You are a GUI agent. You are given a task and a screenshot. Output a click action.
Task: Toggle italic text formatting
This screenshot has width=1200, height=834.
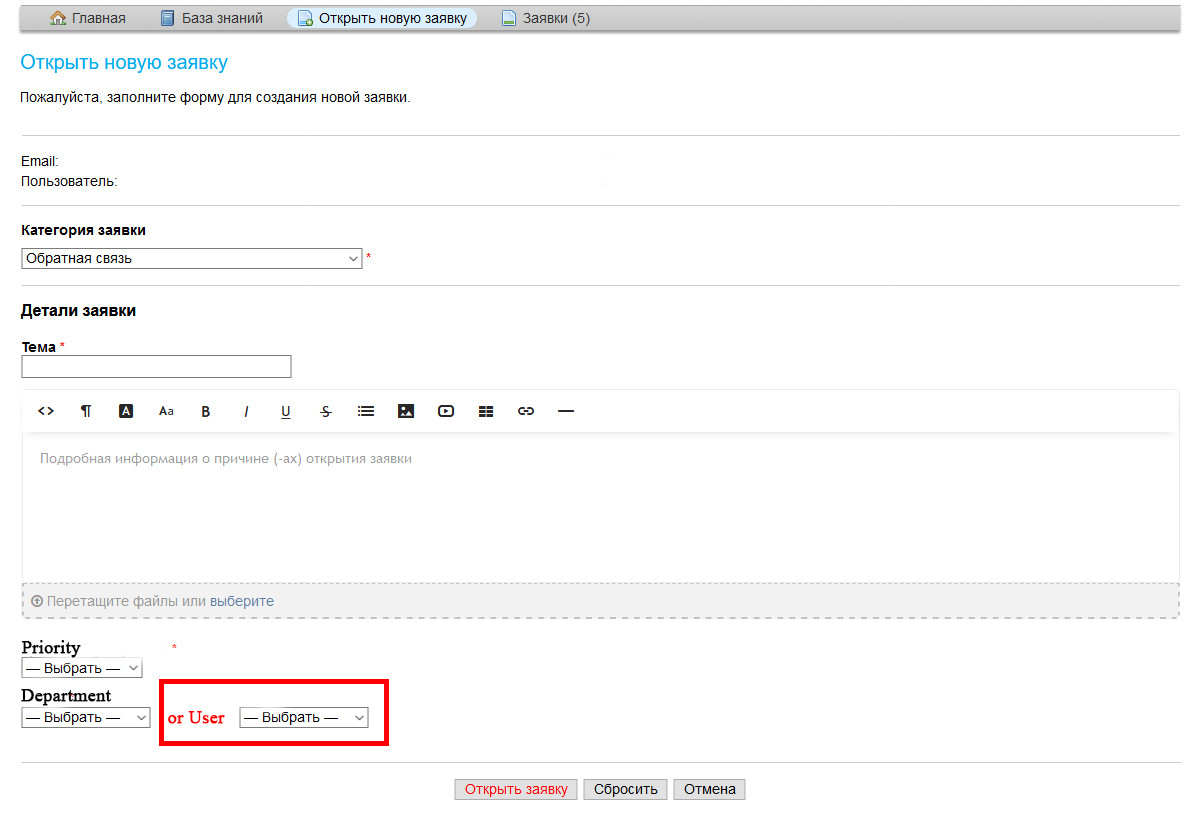click(246, 411)
